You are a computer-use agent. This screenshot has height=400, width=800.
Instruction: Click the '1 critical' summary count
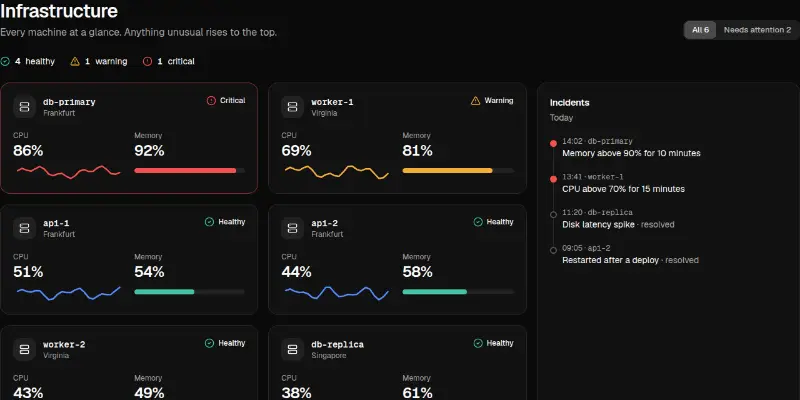pos(176,61)
